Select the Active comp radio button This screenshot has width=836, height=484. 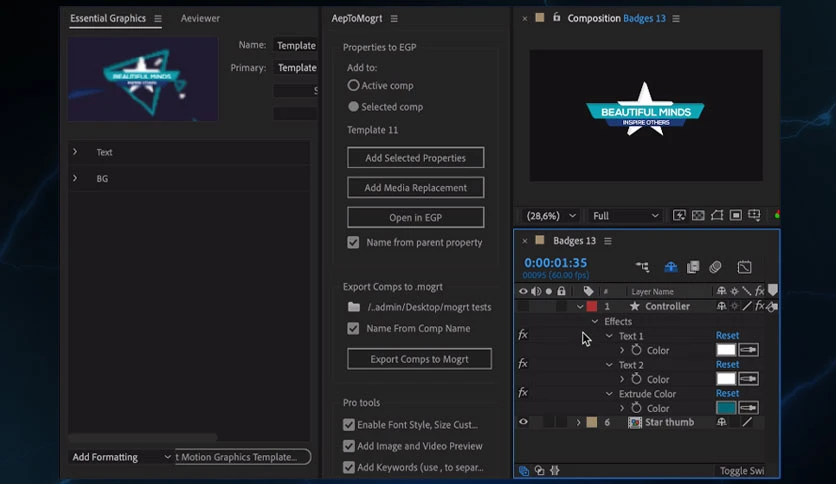tap(353, 85)
